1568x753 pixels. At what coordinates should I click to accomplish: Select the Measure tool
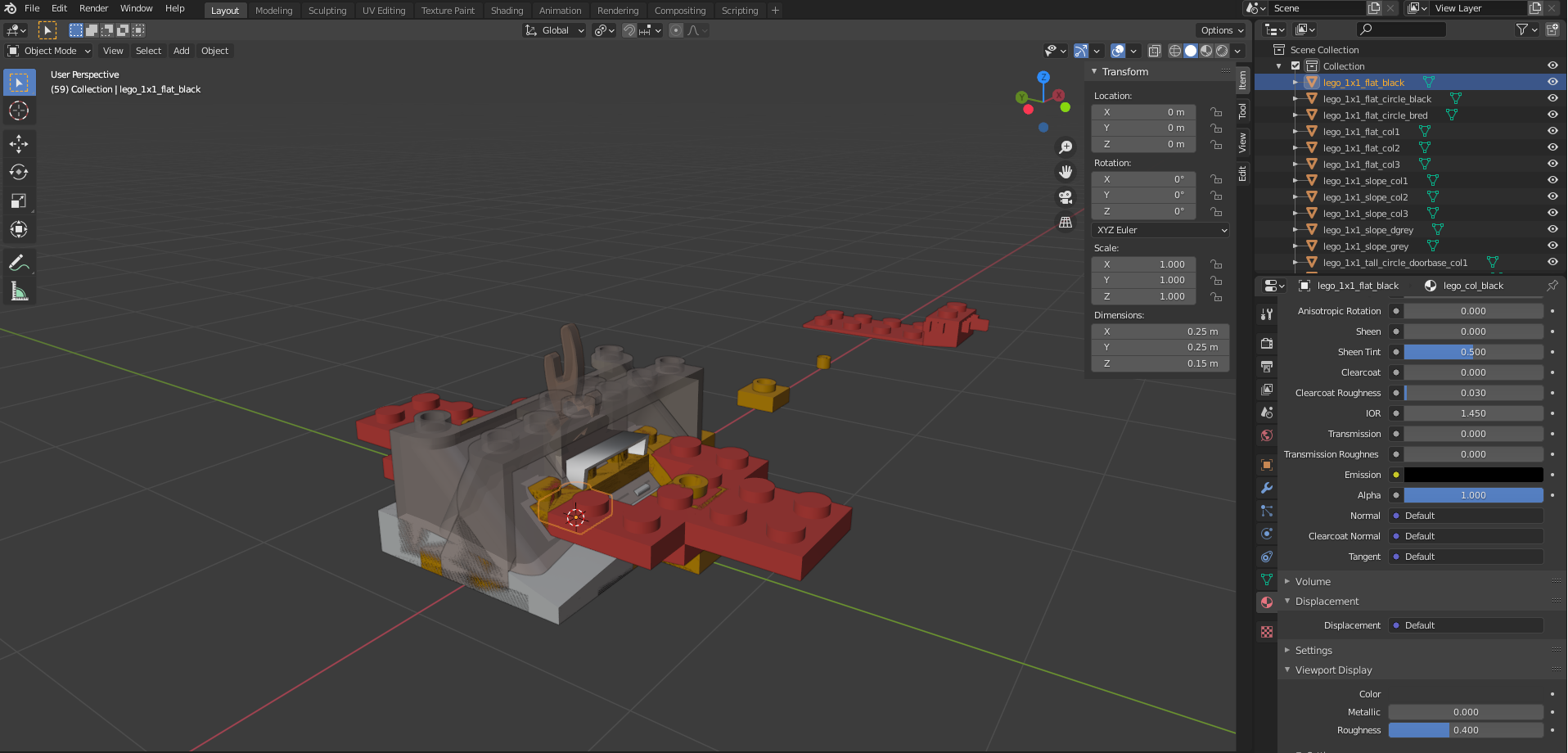19,291
